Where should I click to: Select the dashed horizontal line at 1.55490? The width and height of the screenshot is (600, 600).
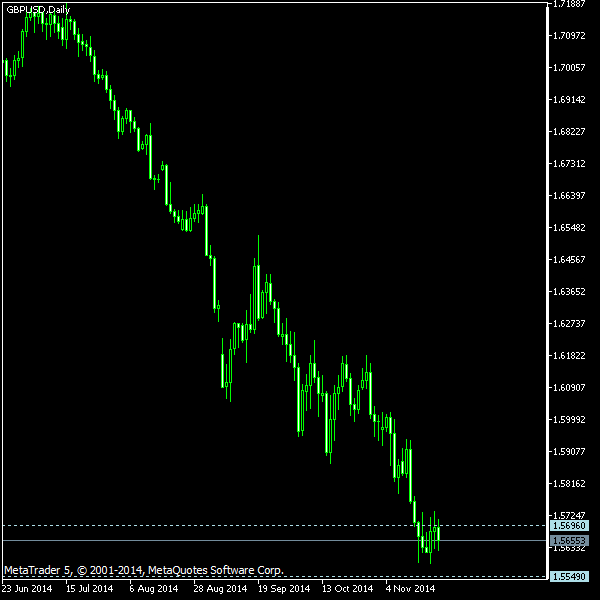point(274,576)
